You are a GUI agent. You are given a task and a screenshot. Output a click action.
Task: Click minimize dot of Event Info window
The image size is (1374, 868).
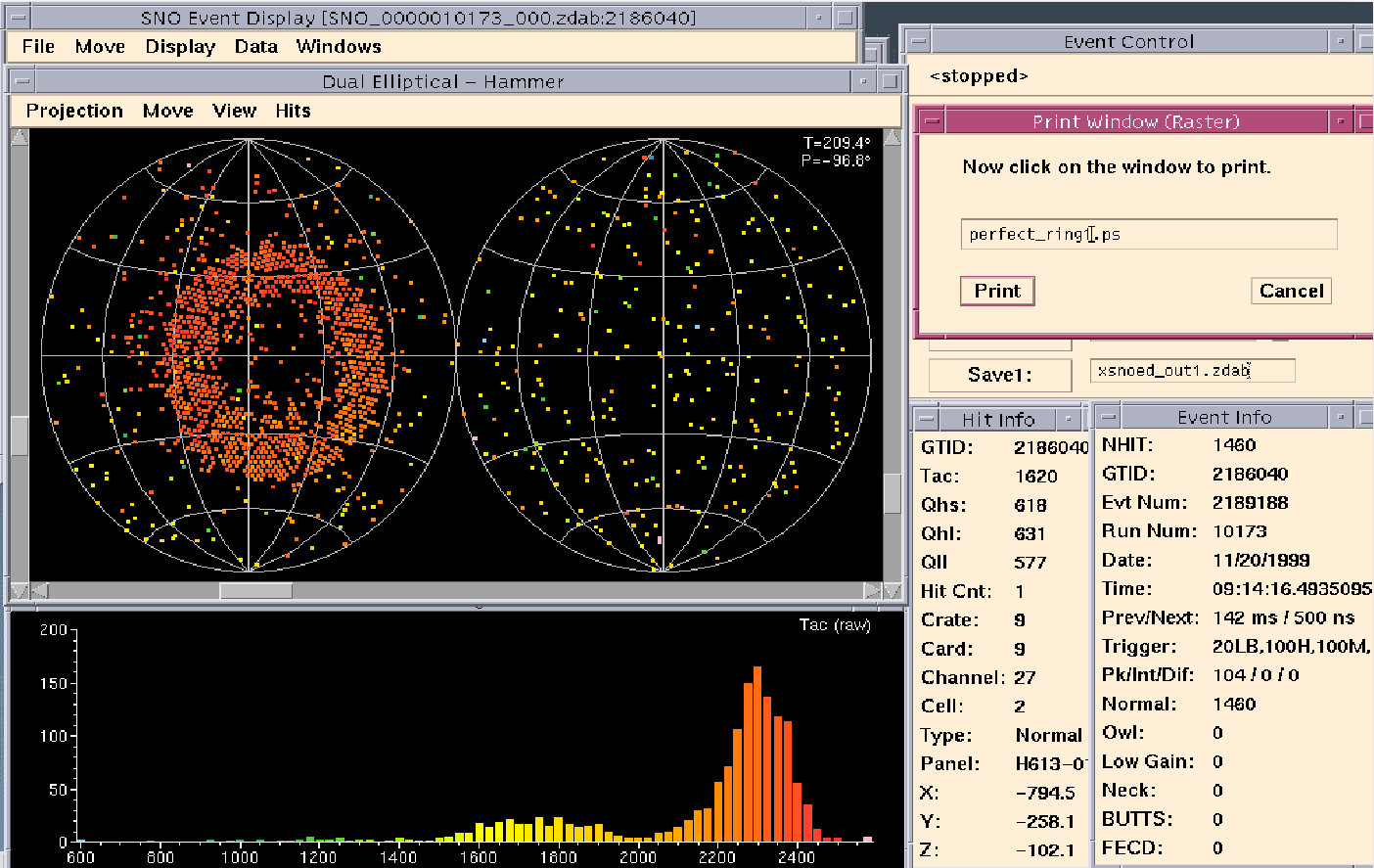coord(1342,417)
